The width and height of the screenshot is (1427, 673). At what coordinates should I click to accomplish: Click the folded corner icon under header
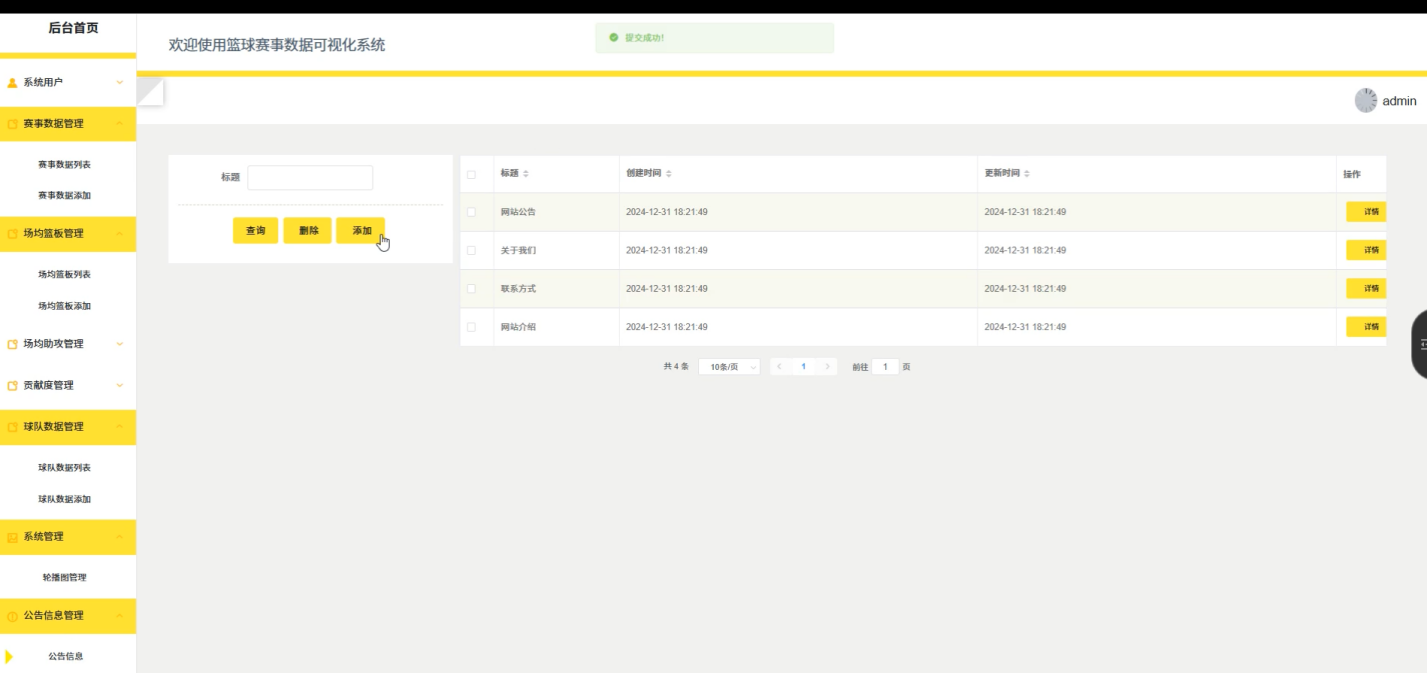click(150, 92)
